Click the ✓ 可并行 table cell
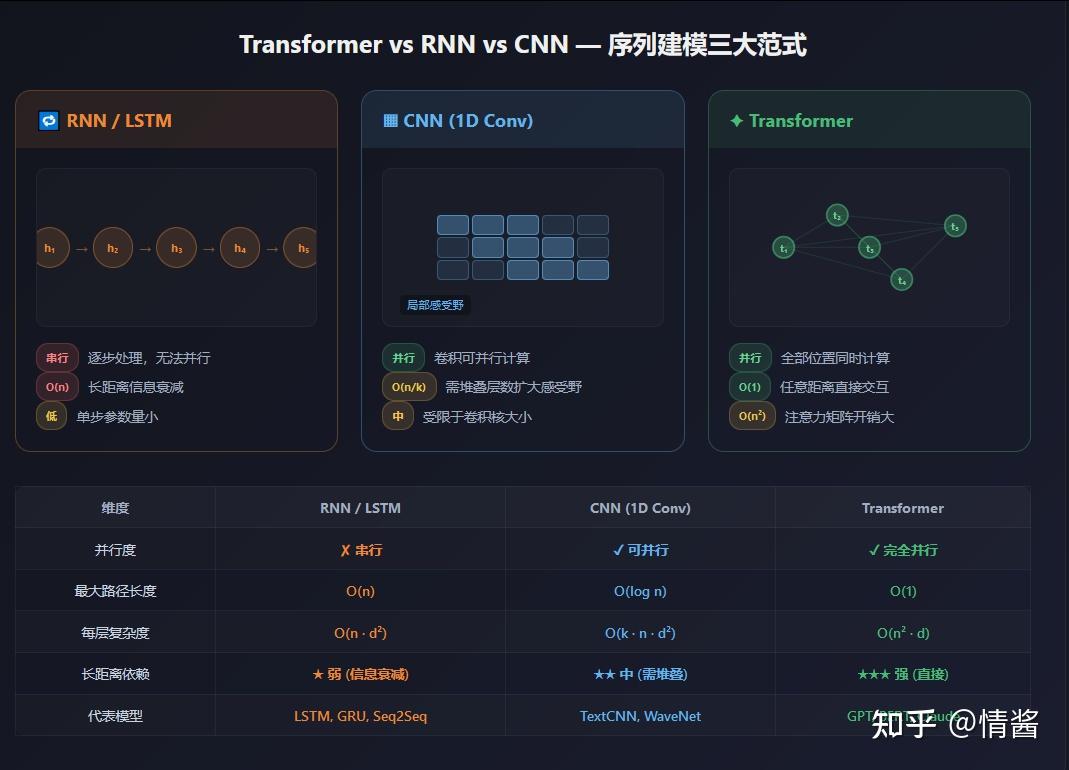Screen dimensions: 1069x770 pos(640,550)
